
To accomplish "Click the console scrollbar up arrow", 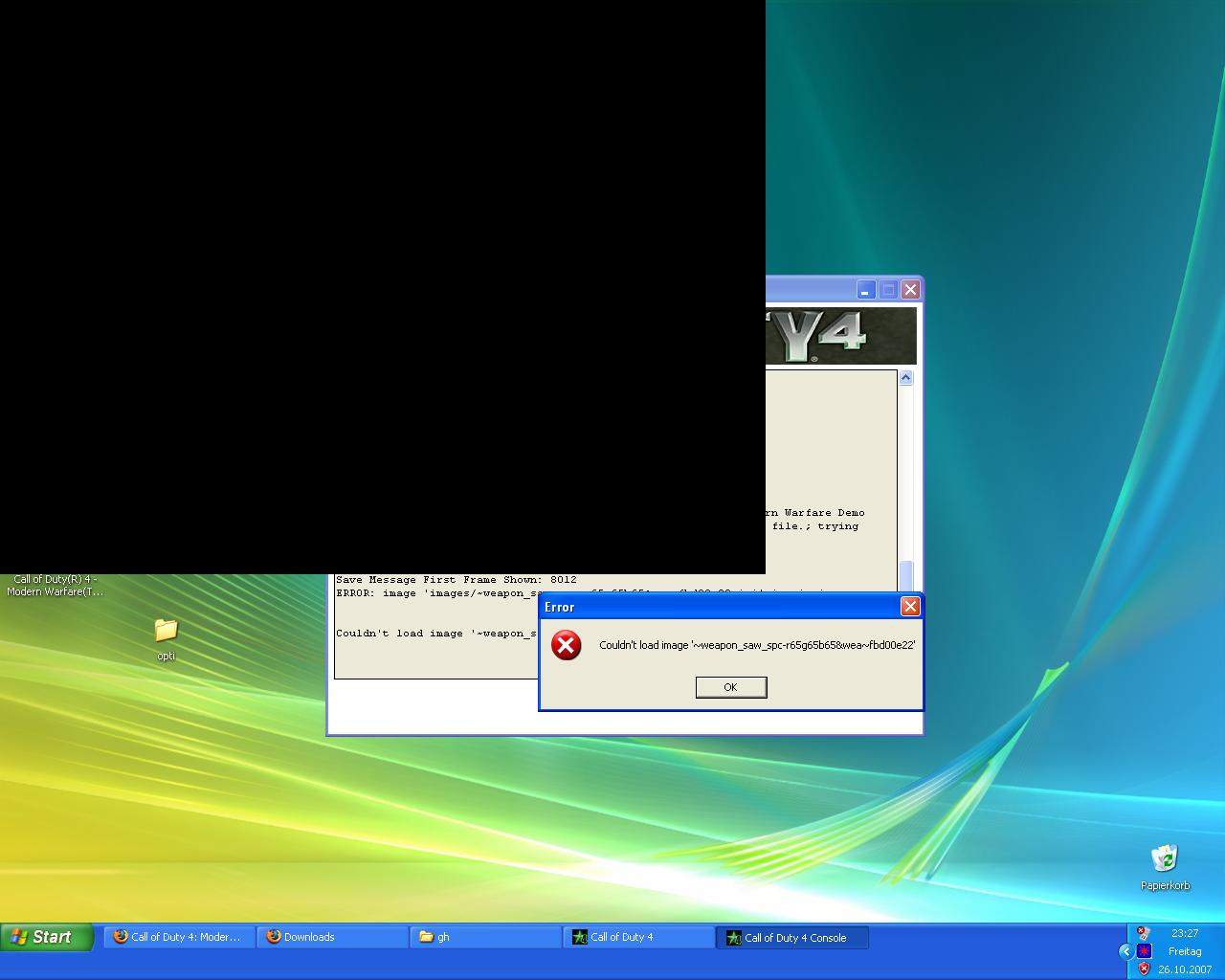I will point(905,378).
